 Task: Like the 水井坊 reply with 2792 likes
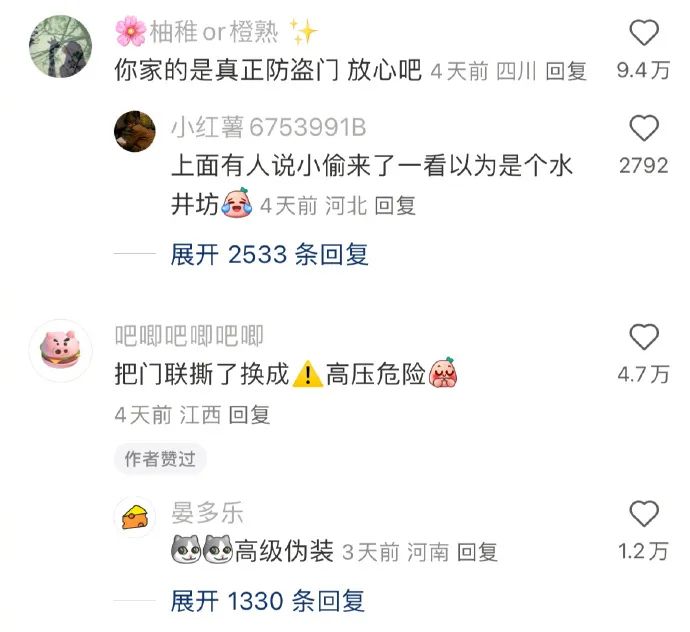tap(644, 128)
